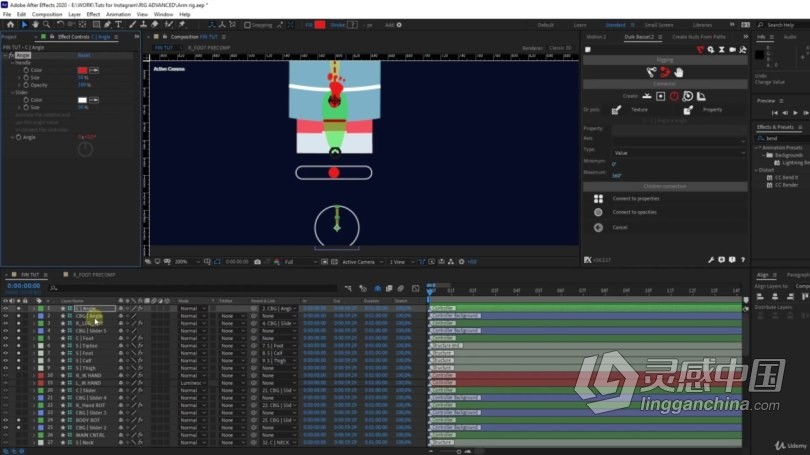
Task: Expand the Angle property twirl arrow
Action: [12, 137]
